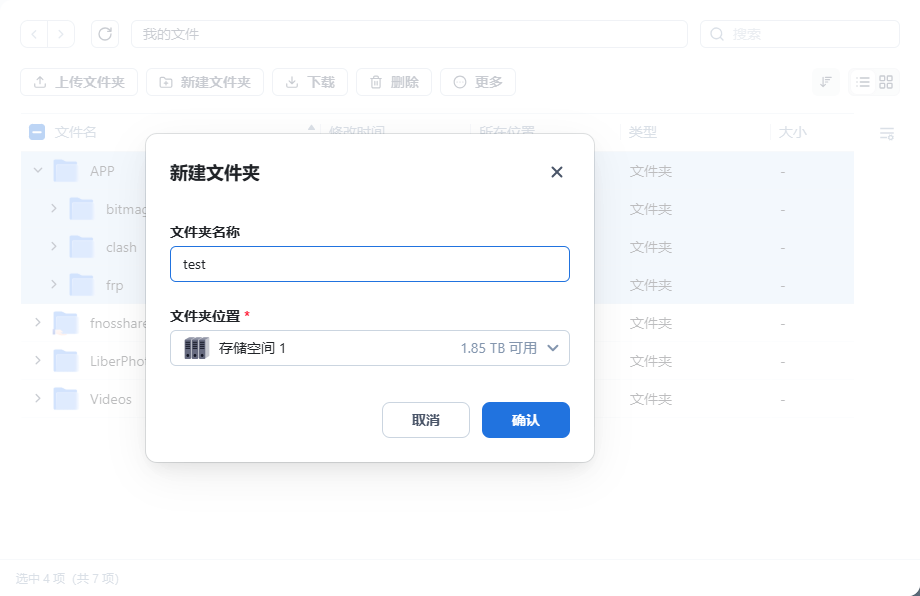Click 上传文件夹 button
This screenshot has width=920, height=596.
pyautogui.click(x=79, y=82)
